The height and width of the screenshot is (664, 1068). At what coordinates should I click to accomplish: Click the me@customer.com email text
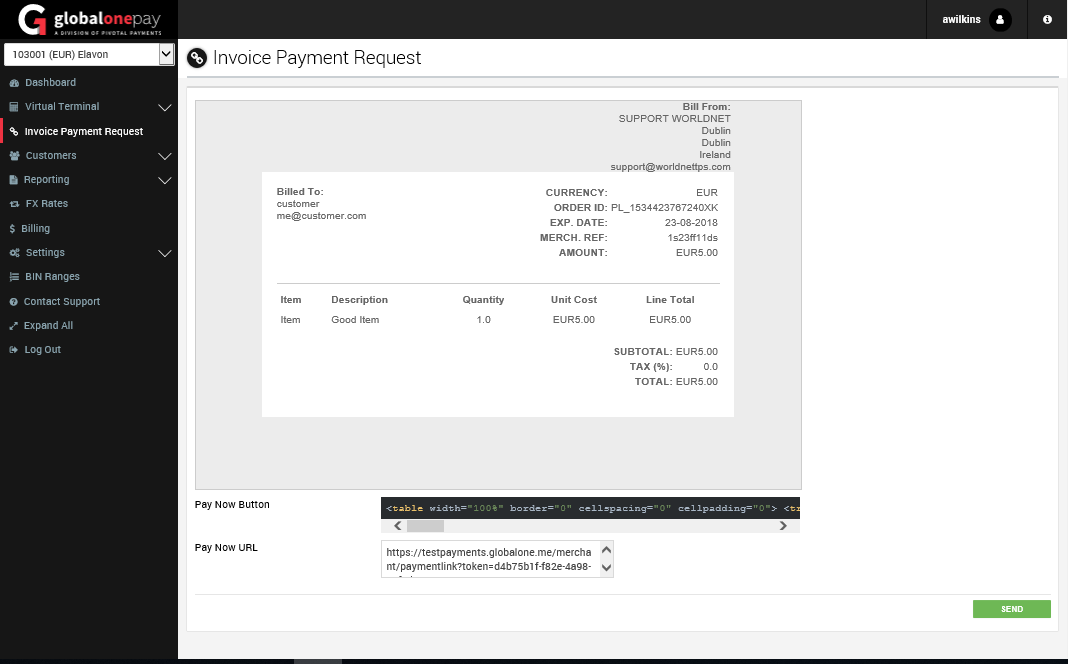[x=321, y=216]
